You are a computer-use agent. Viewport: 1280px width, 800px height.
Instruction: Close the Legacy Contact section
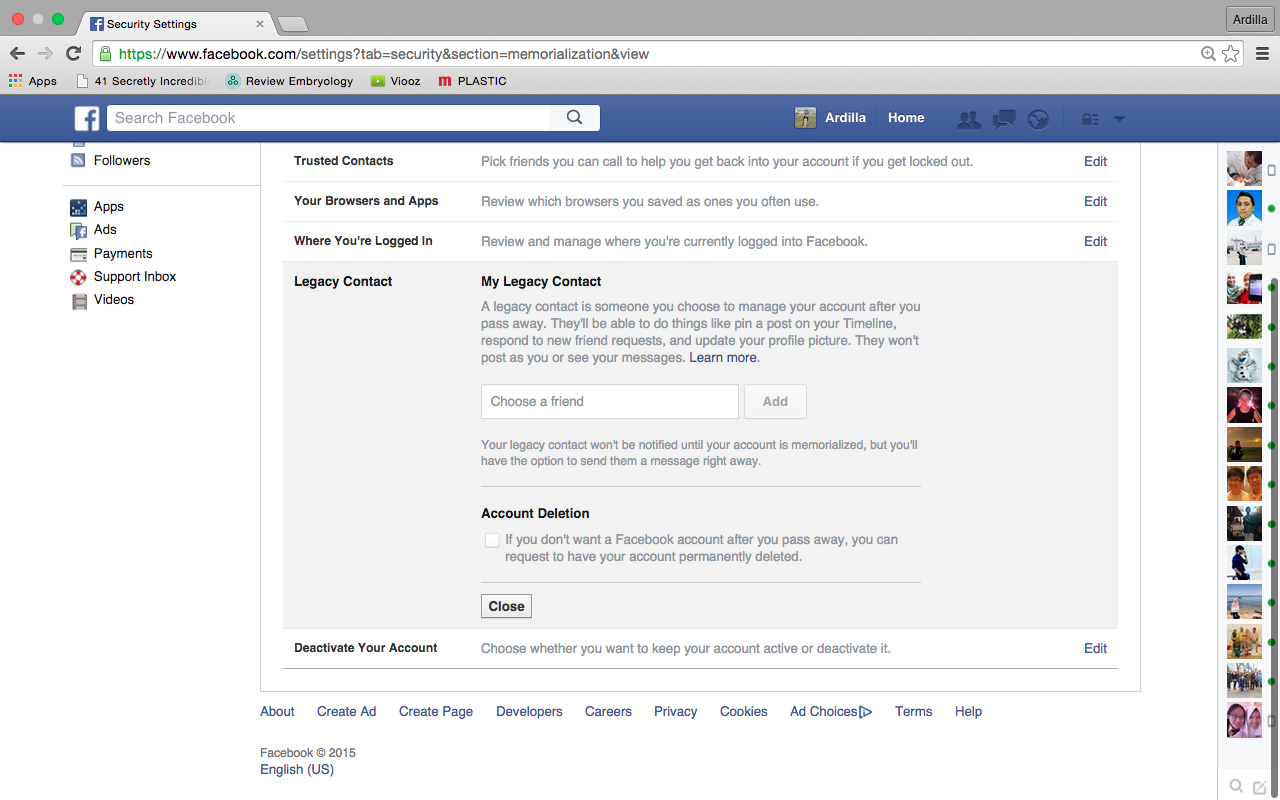click(506, 606)
